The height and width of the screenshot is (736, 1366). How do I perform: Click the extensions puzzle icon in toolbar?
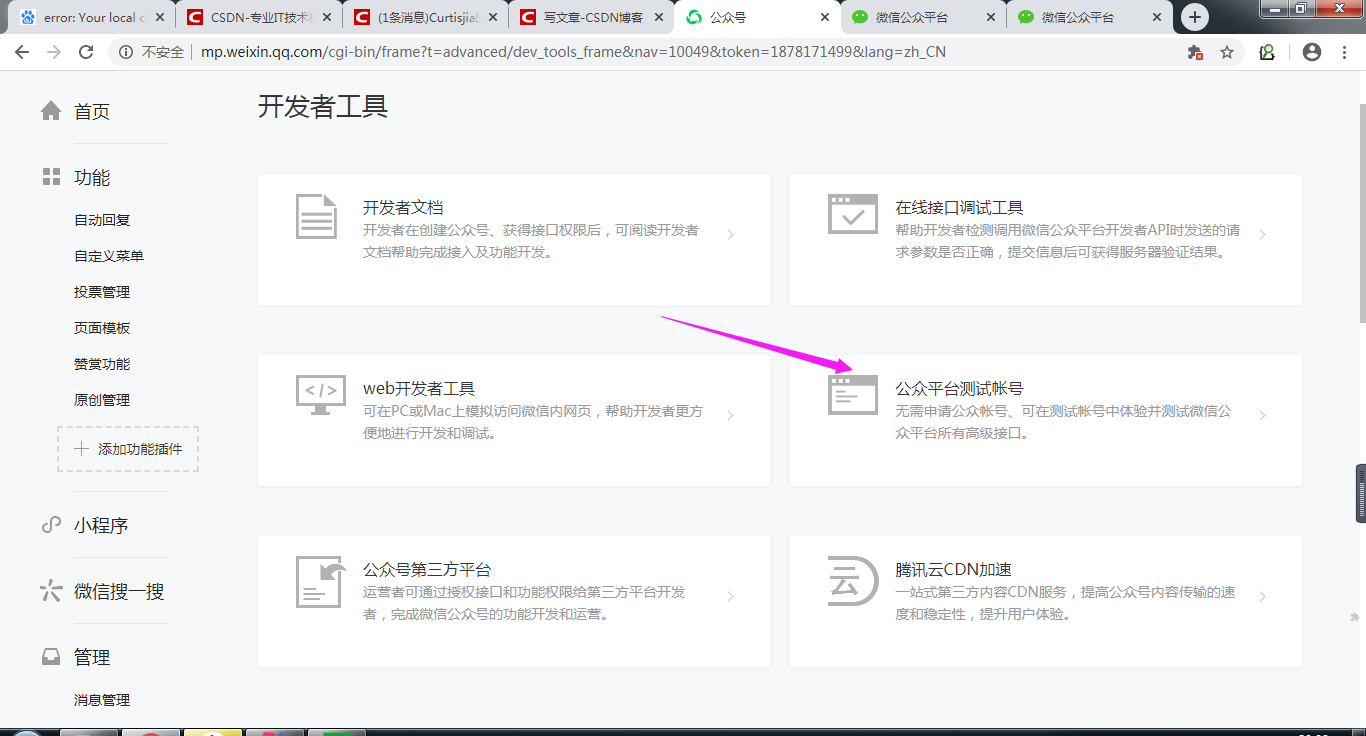pos(1194,52)
